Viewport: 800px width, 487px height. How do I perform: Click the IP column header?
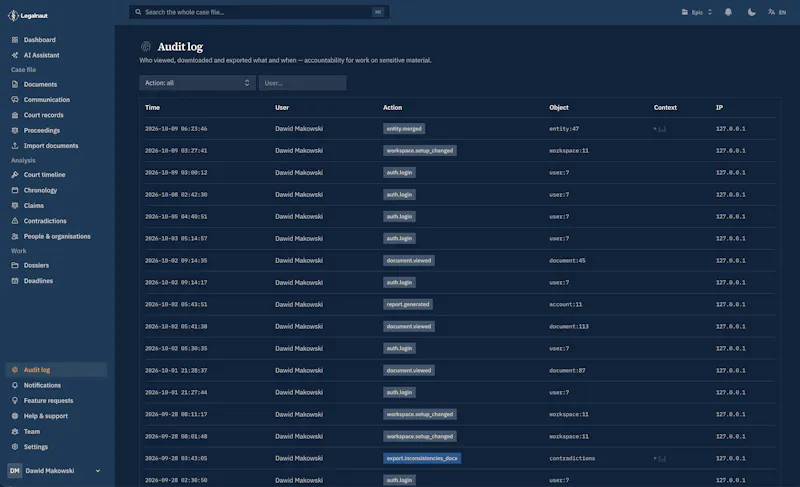(719, 108)
